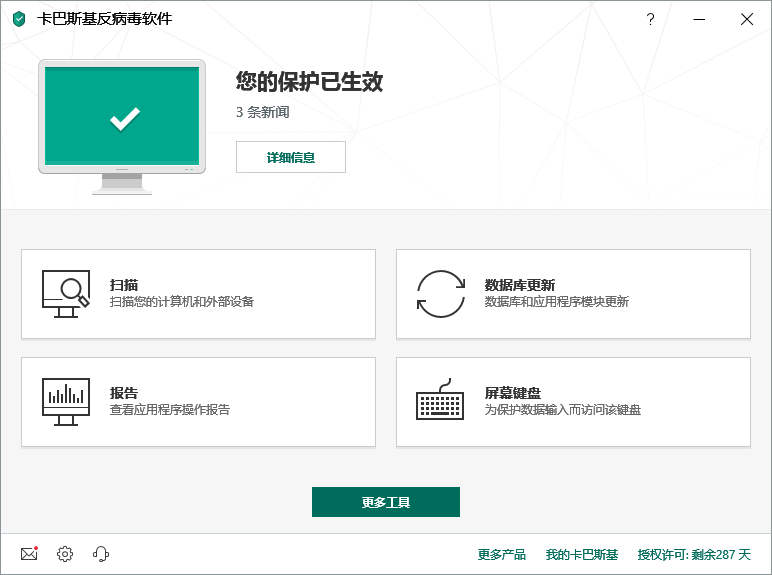This screenshot has height=575, width=772.
Task: Click the scan monitor magnifier icon
Action: pyautogui.click(x=66, y=294)
